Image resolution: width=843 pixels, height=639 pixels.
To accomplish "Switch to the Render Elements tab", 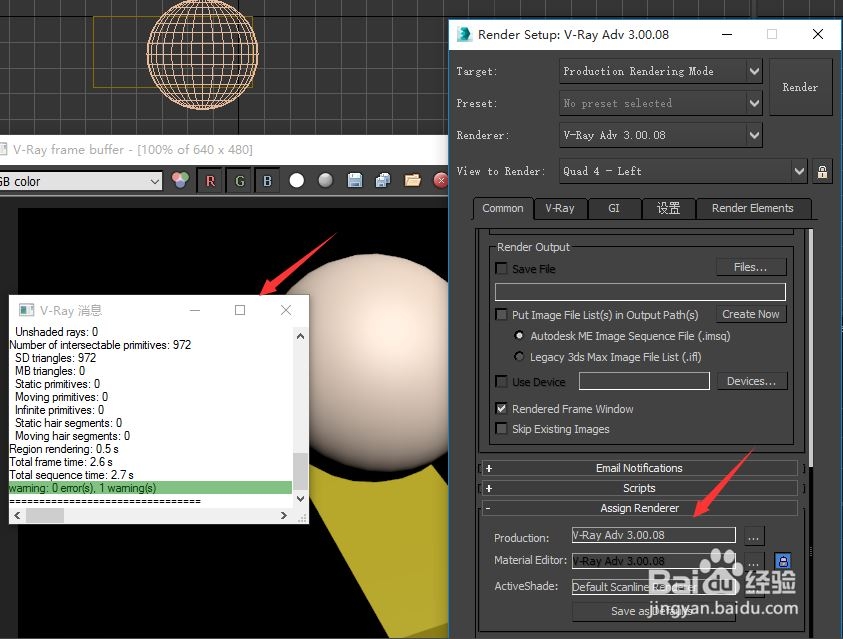I will pos(753,209).
